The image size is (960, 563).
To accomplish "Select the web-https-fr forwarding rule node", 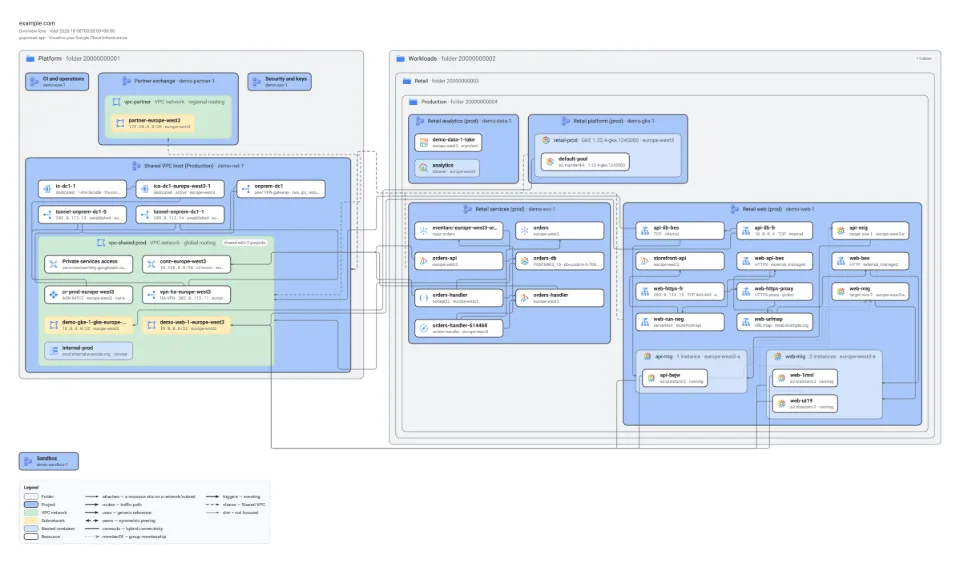I will click(680, 291).
